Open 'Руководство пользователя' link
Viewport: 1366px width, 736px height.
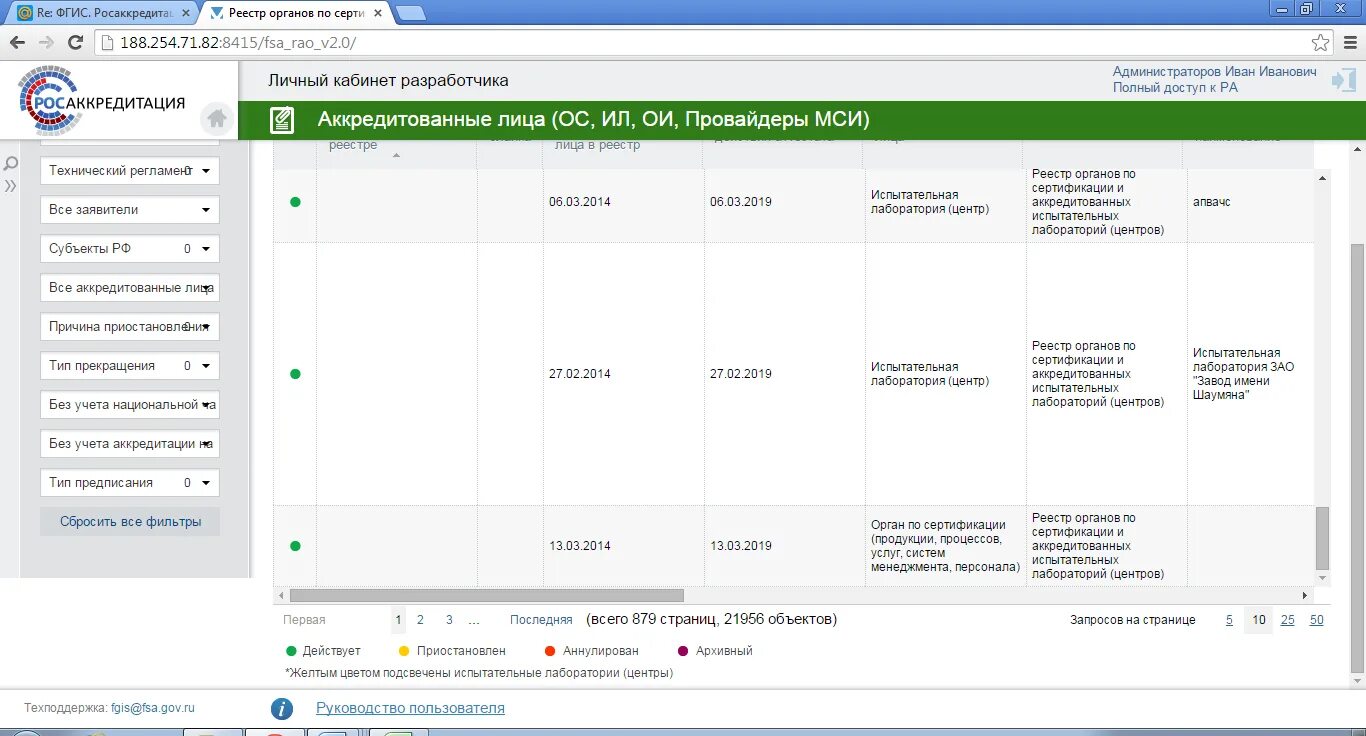click(410, 708)
